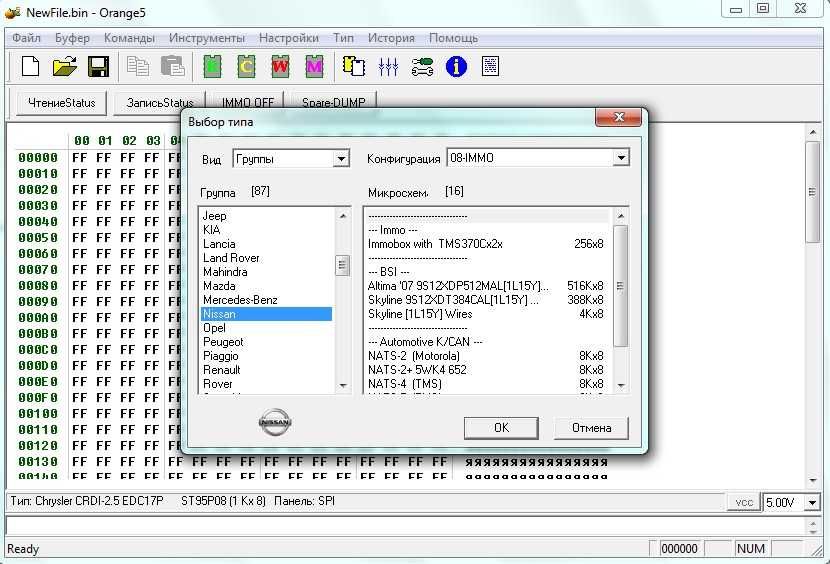Select Rover in group list

[x=266, y=384]
